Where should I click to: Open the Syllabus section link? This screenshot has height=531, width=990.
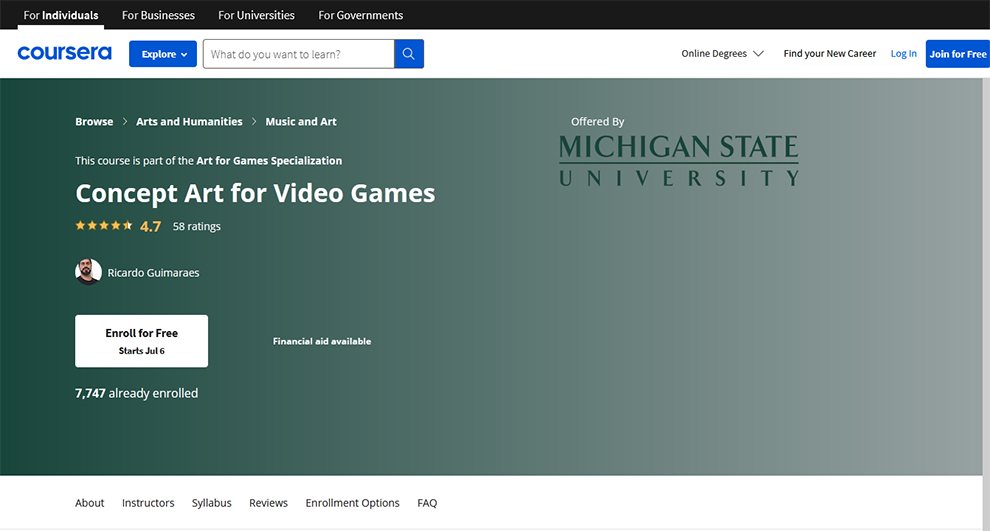212,503
